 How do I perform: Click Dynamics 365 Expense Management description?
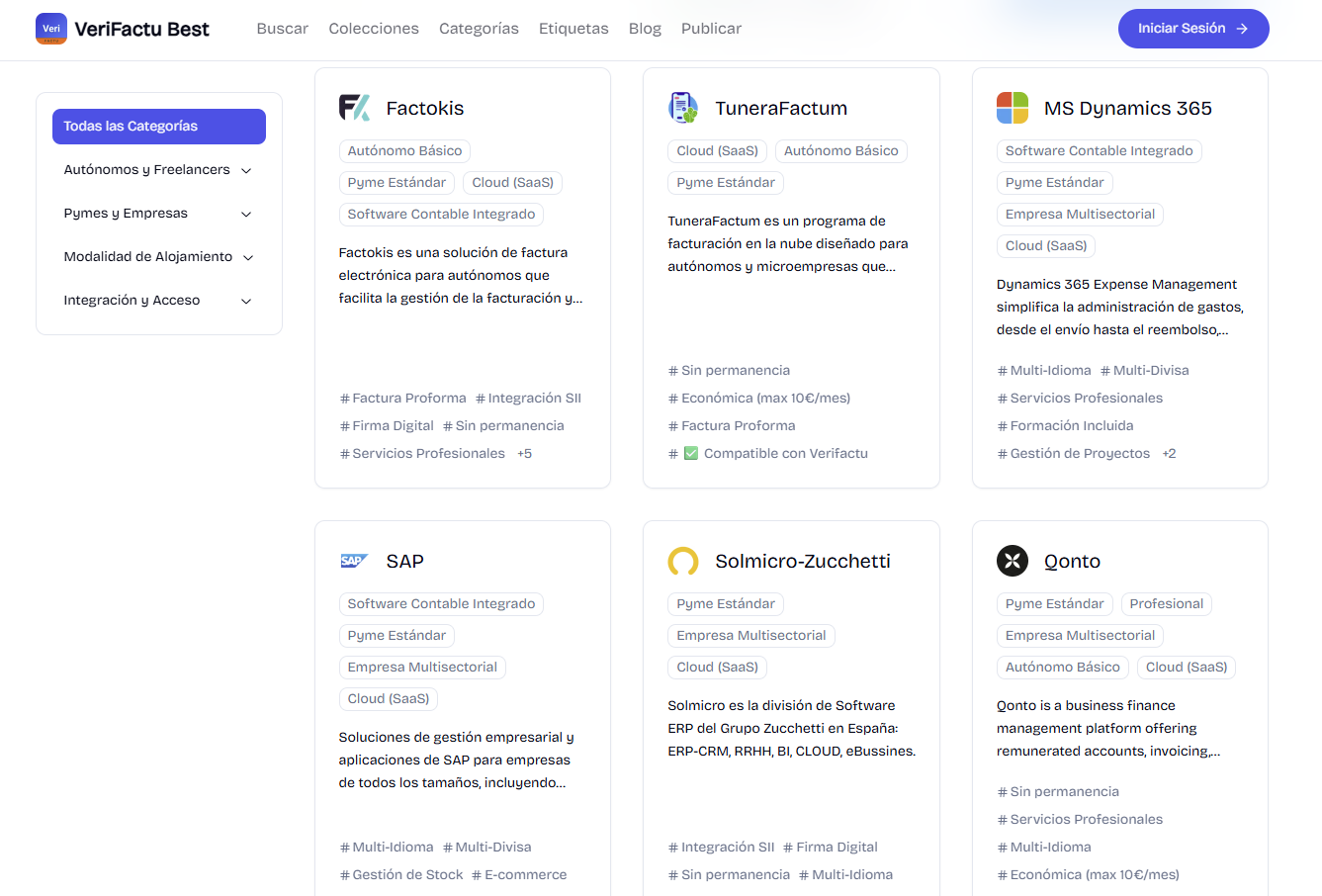(x=1120, y=308)
